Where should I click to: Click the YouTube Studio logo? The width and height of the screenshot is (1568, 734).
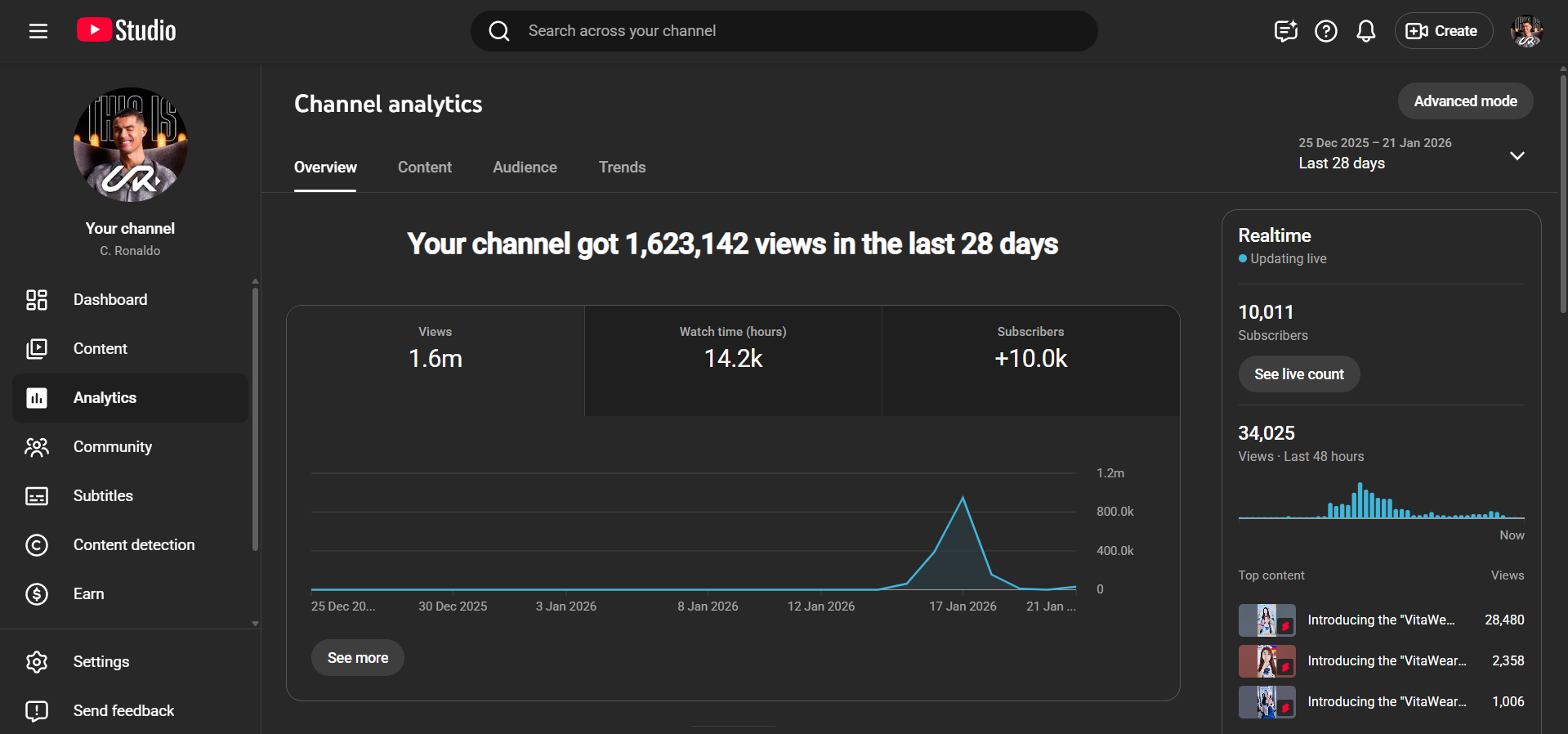tap(127, 31)
